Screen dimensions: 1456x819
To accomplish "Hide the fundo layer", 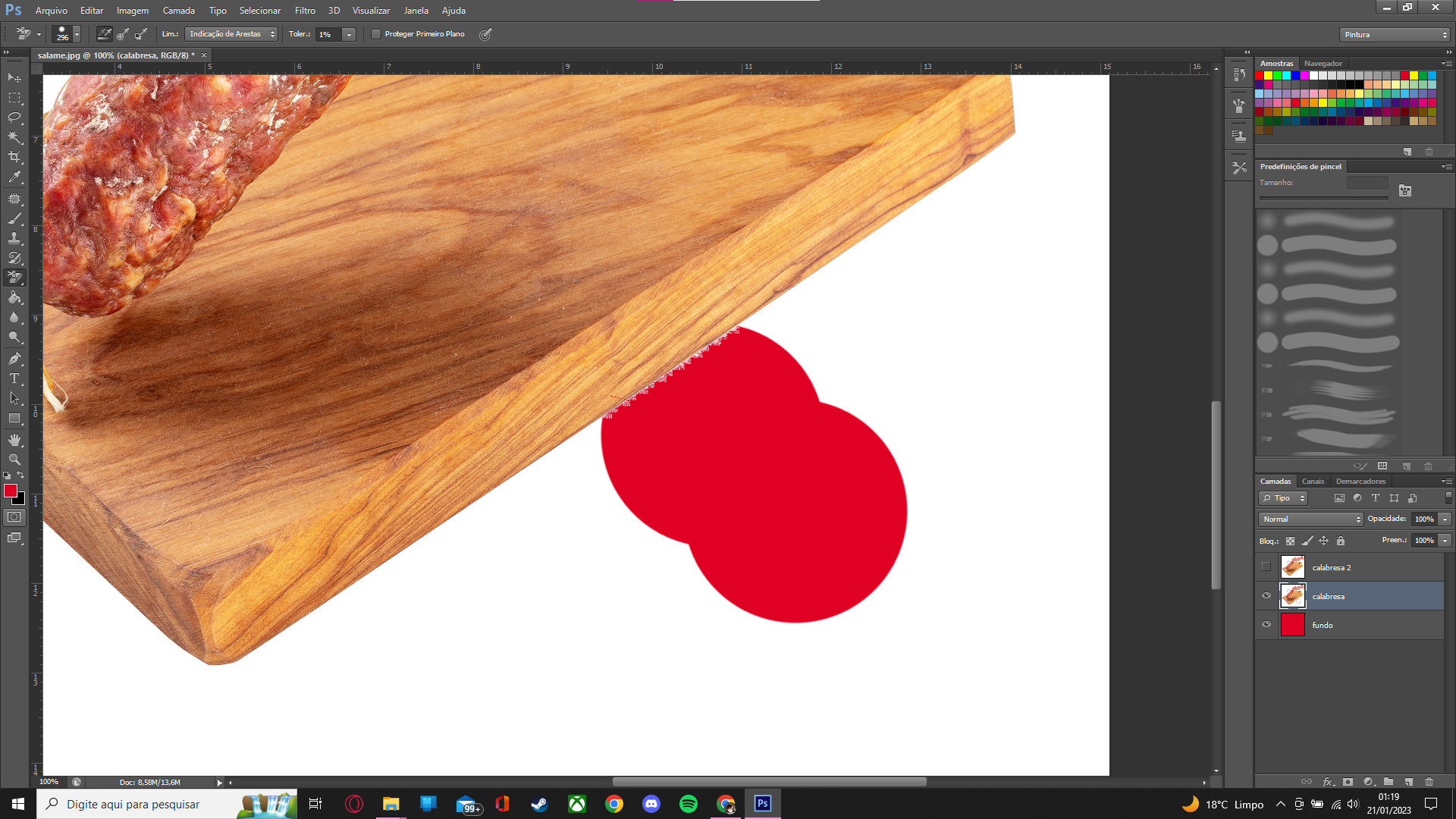I will click(x=1266, y=624).
